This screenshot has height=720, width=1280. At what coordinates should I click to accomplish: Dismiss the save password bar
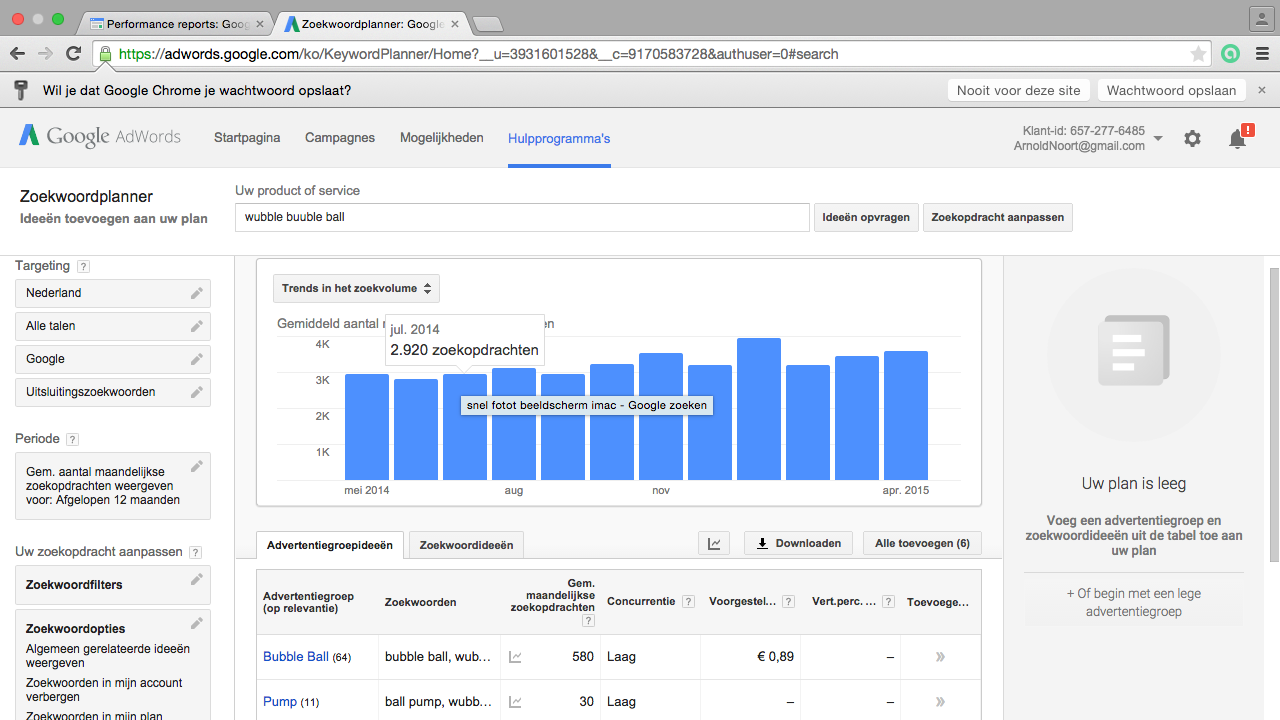1262,90
